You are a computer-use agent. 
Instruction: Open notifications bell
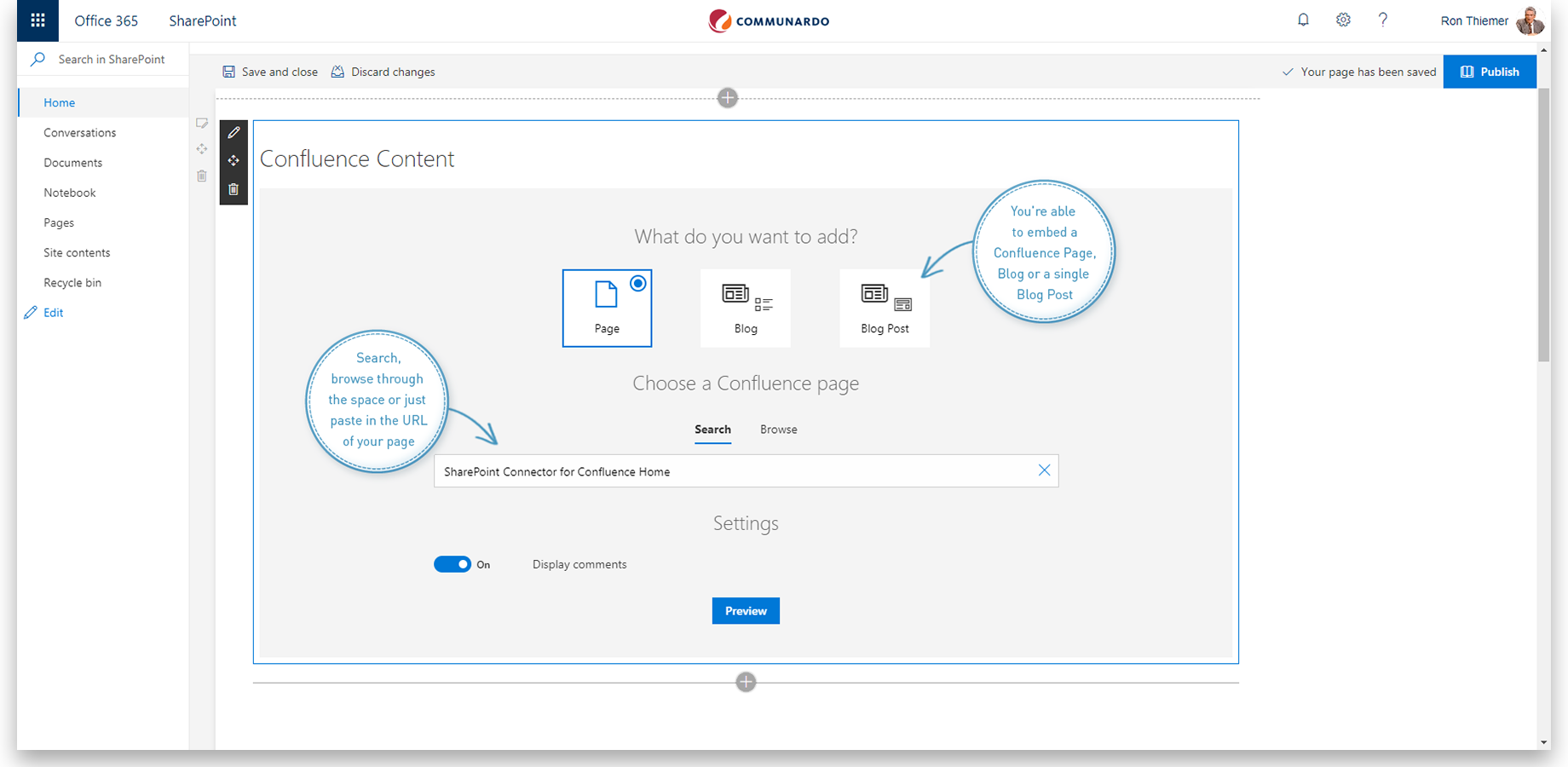click(1303, 20)
